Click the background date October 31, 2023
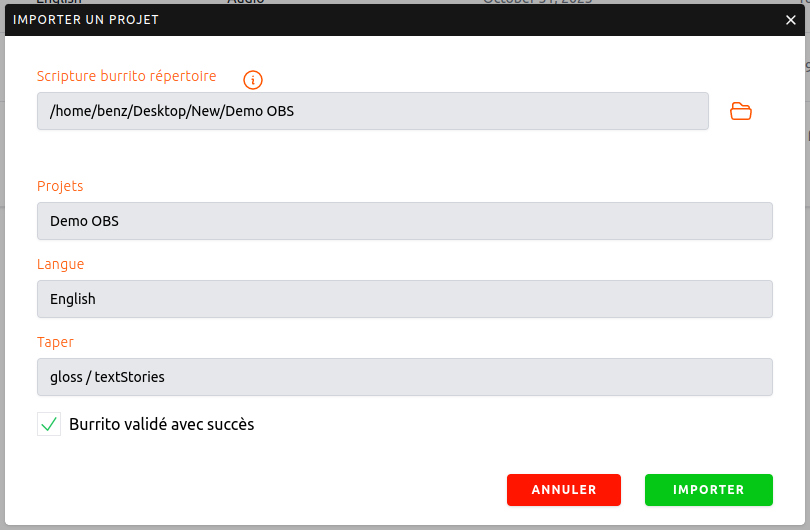 click(537, 2)
